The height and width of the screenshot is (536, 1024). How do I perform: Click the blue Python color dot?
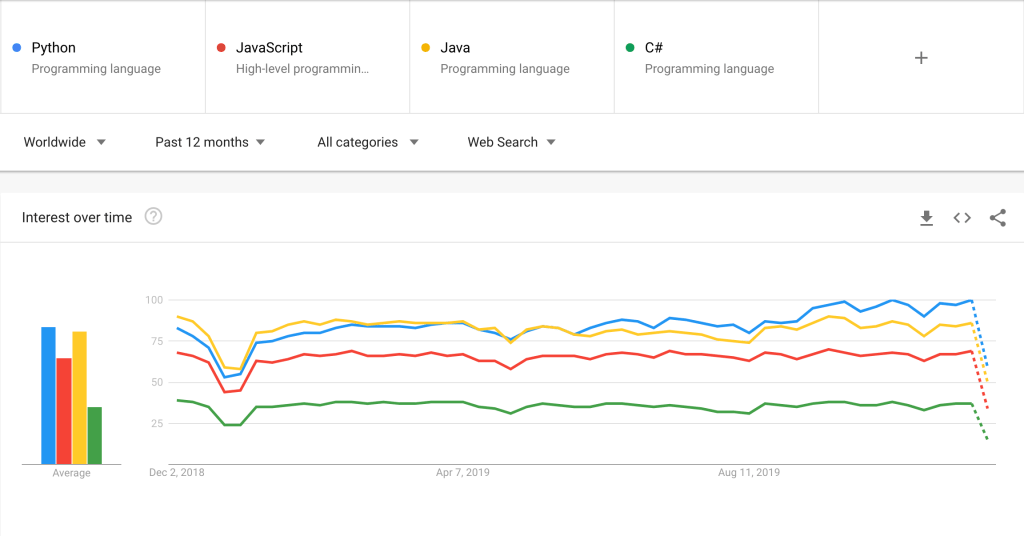[17, 48]
